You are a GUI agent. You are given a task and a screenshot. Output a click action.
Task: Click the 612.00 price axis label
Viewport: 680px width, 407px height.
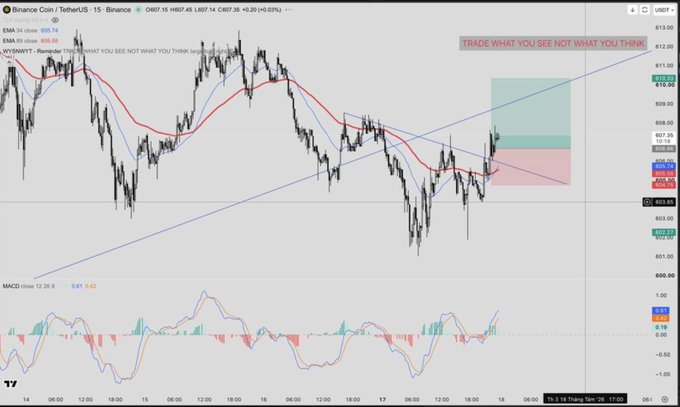click(664, 46)
